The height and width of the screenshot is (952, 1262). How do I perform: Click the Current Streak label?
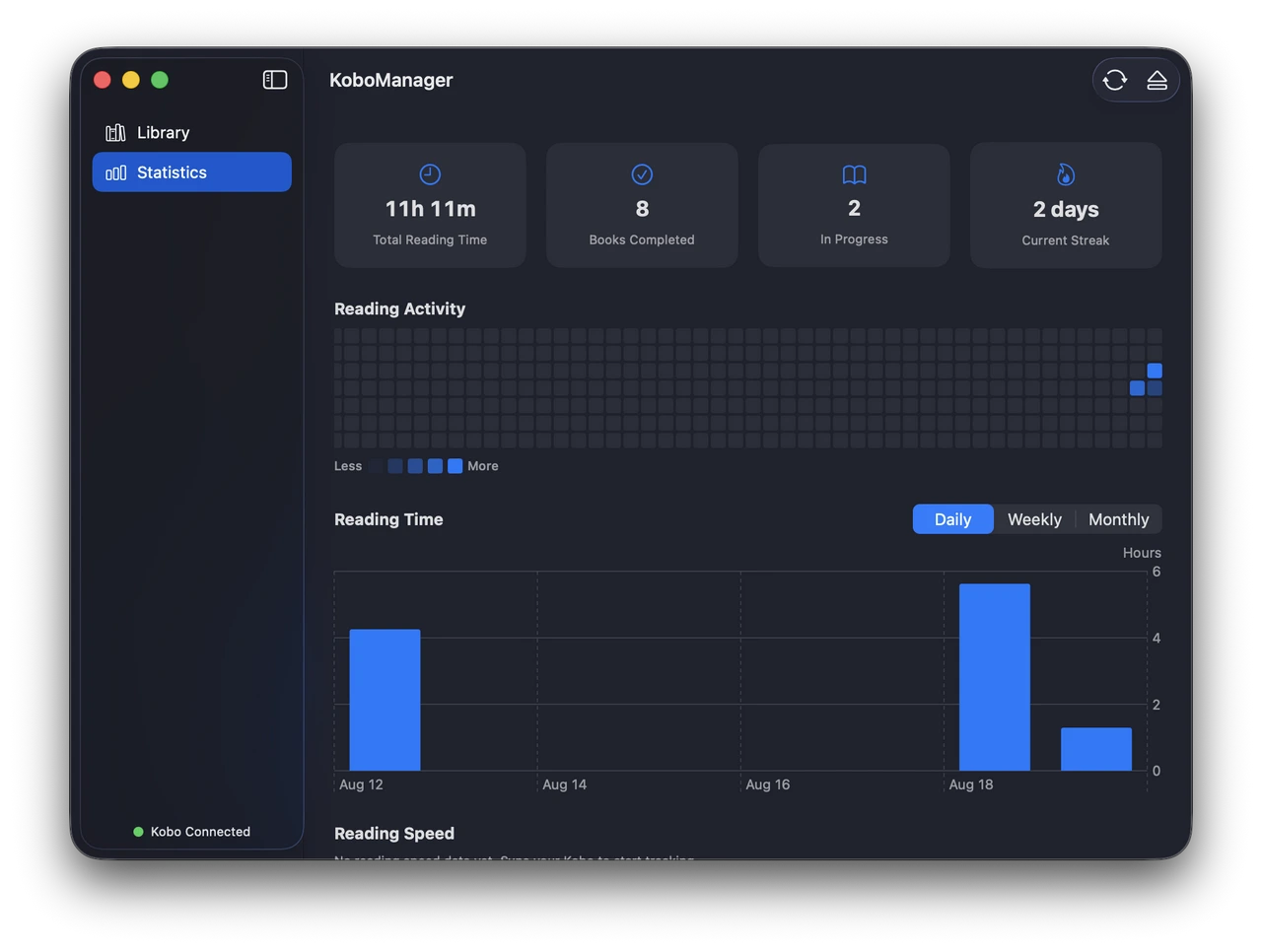(x=1066, y=240)
